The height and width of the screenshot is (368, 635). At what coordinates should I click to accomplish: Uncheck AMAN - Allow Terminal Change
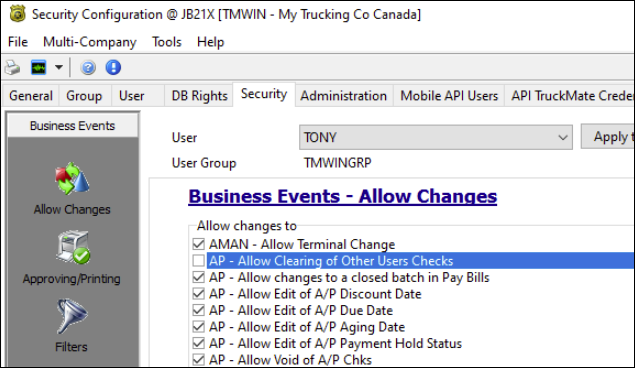tap(198, 244)
